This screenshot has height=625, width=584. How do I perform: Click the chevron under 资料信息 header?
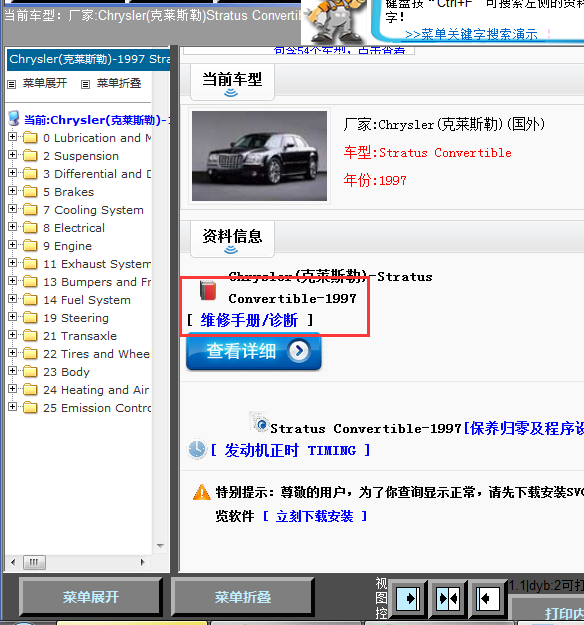[231, 250]
